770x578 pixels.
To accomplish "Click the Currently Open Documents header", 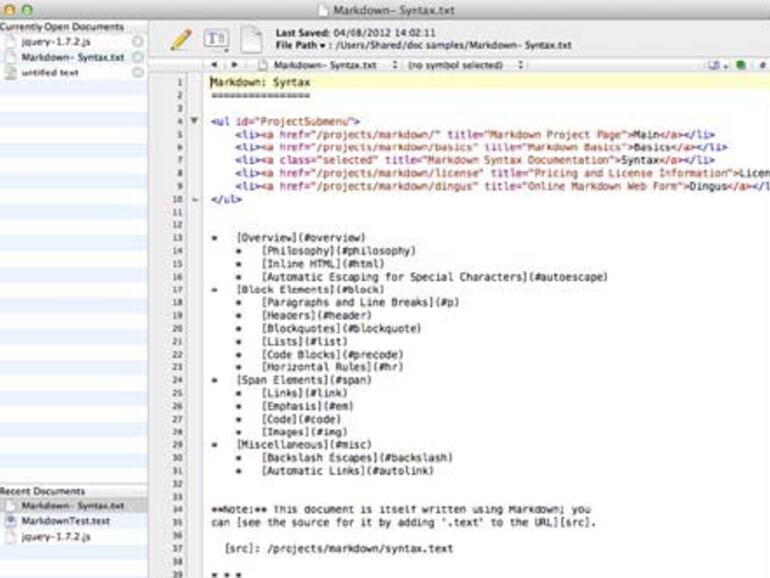I will coord(62,27).
